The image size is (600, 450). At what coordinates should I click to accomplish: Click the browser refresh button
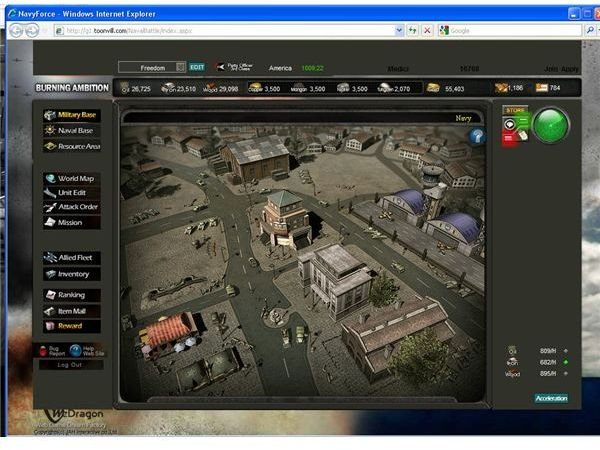point(412,31)
